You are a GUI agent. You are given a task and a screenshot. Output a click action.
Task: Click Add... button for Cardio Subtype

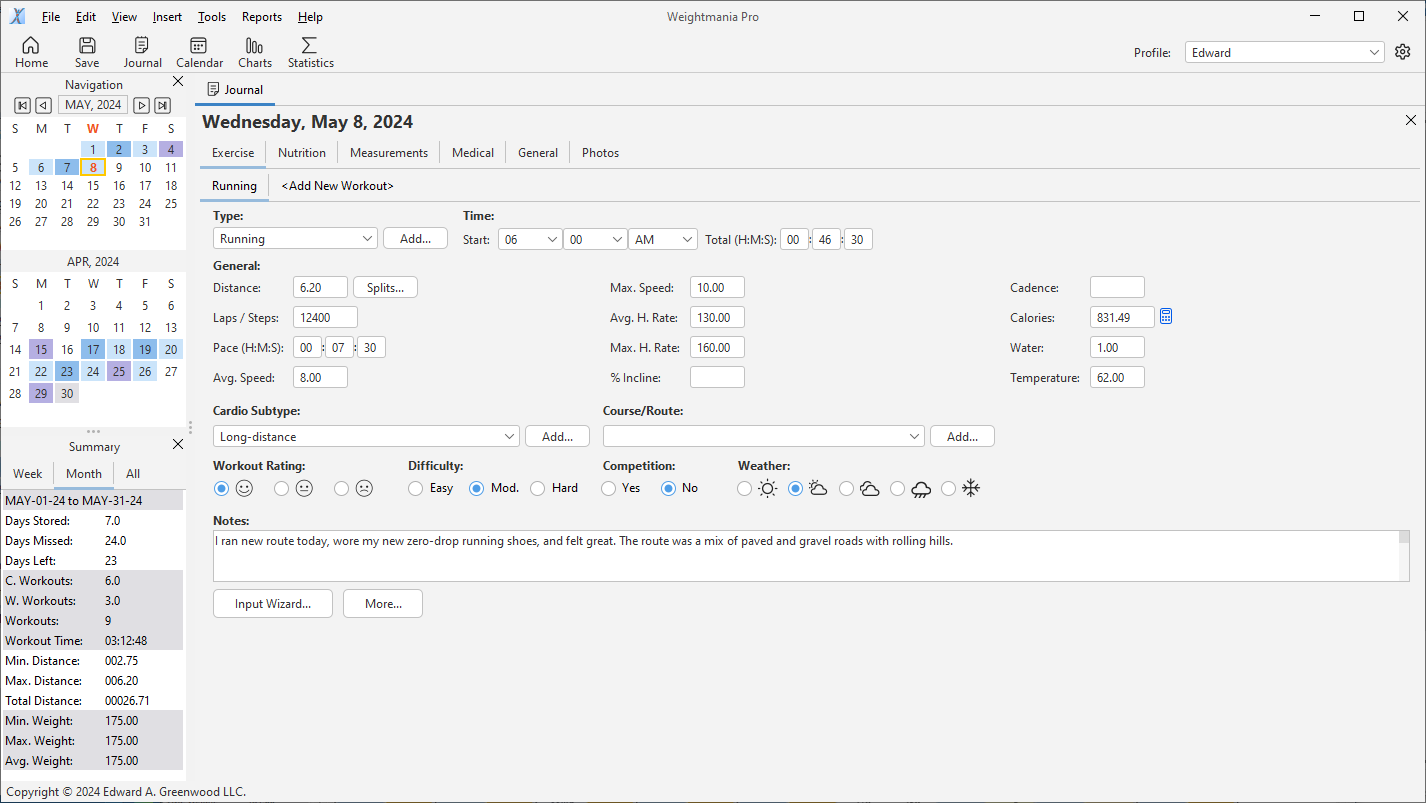click(558, 436)
